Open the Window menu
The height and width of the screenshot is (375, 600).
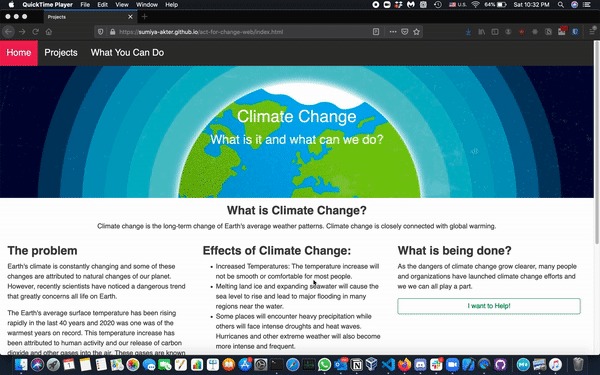point(147,5)
